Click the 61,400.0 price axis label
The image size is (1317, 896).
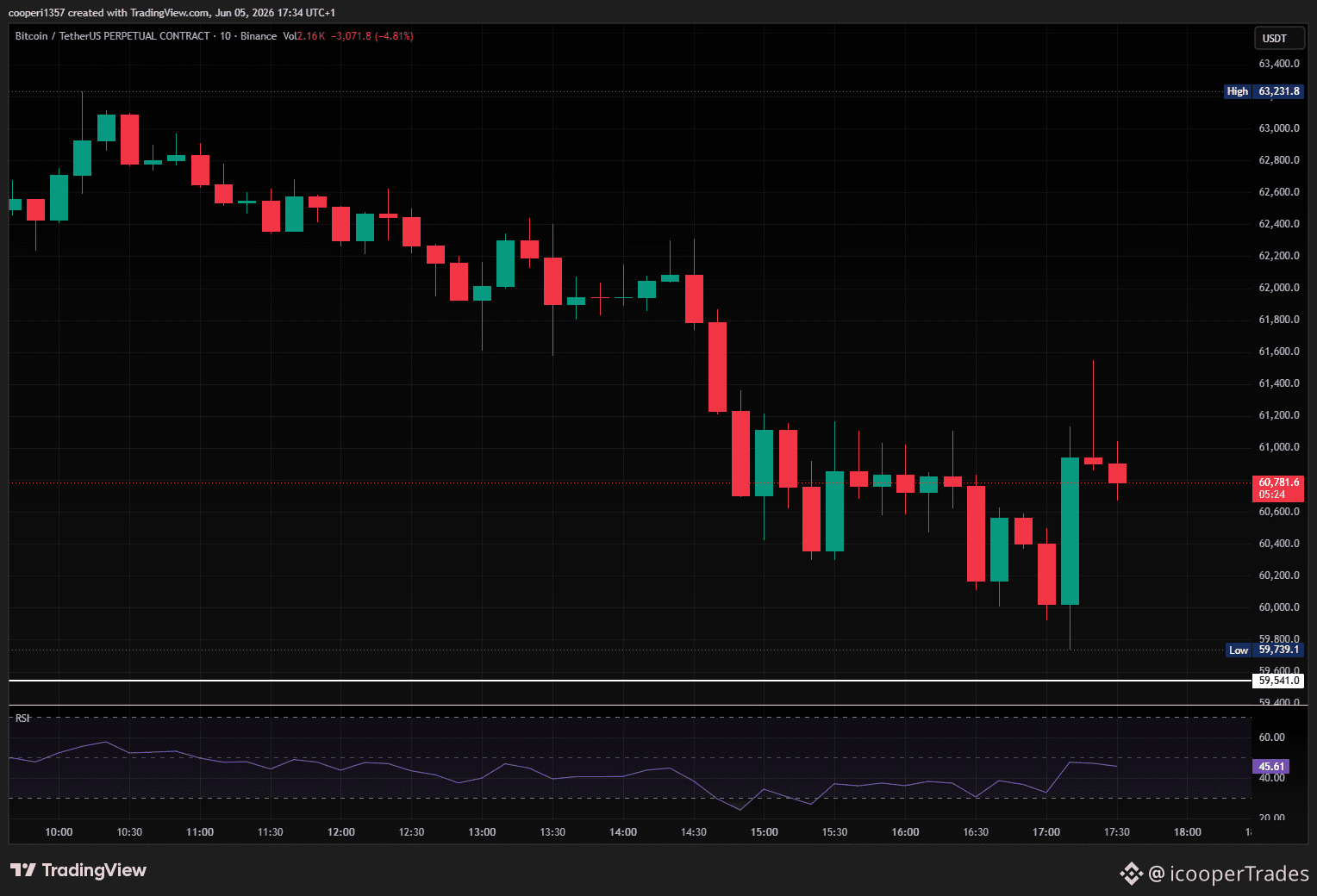pos(1279,383)
